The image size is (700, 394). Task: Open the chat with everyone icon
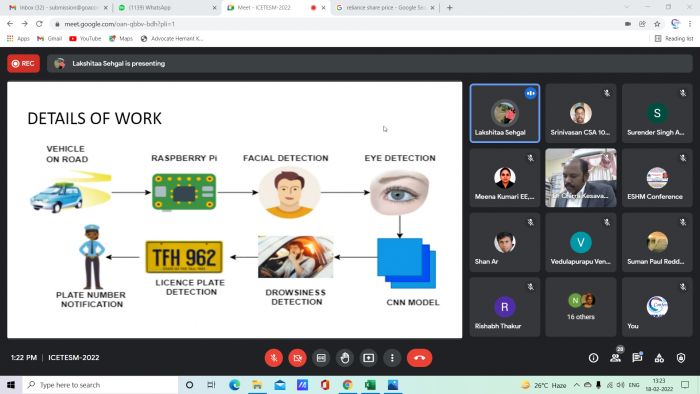click(637, 357)
